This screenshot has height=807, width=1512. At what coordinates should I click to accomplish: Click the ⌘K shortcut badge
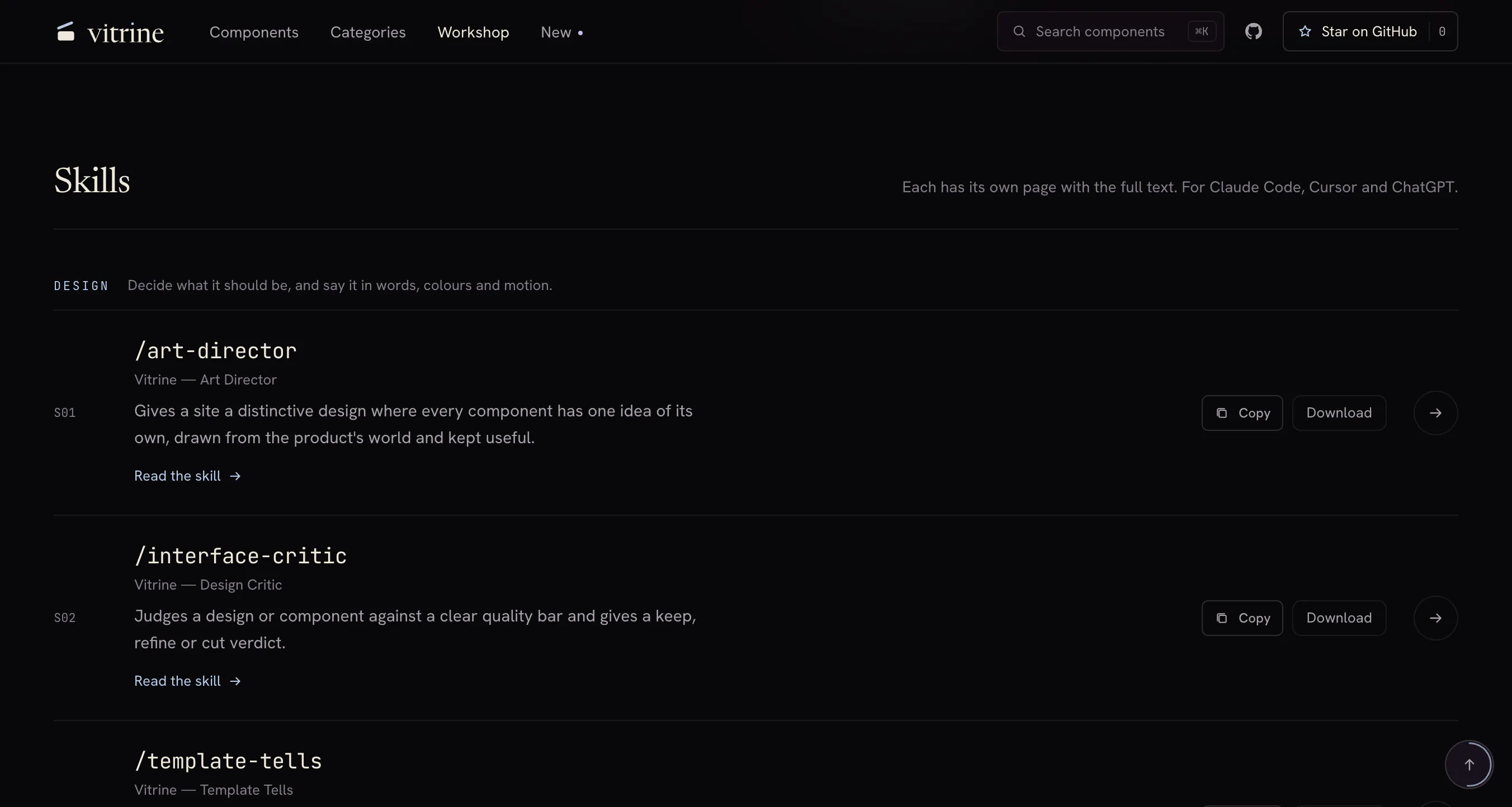(1202, 31)
